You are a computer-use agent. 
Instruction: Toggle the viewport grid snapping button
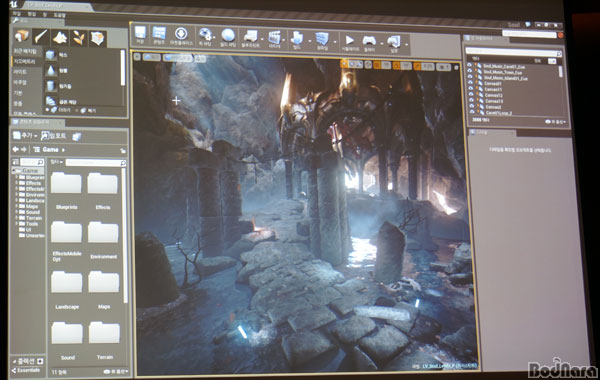(377, 65)
